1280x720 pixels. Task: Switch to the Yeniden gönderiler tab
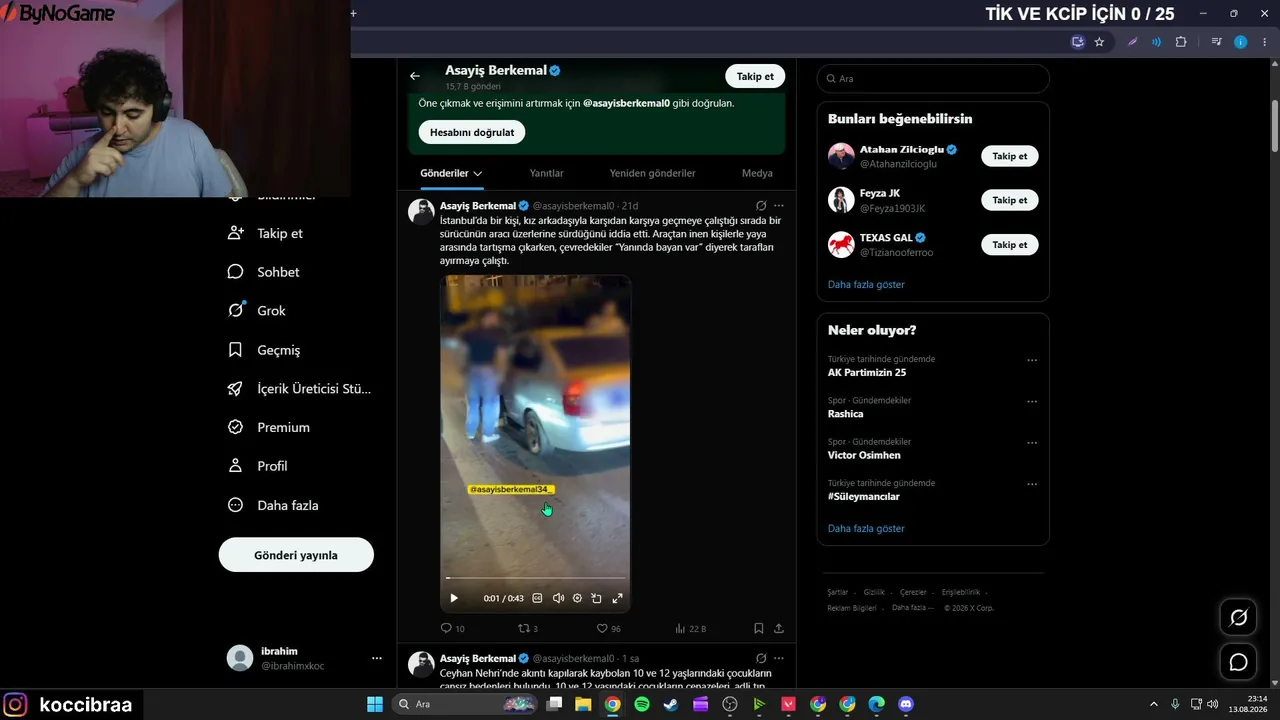click(652, 173)
